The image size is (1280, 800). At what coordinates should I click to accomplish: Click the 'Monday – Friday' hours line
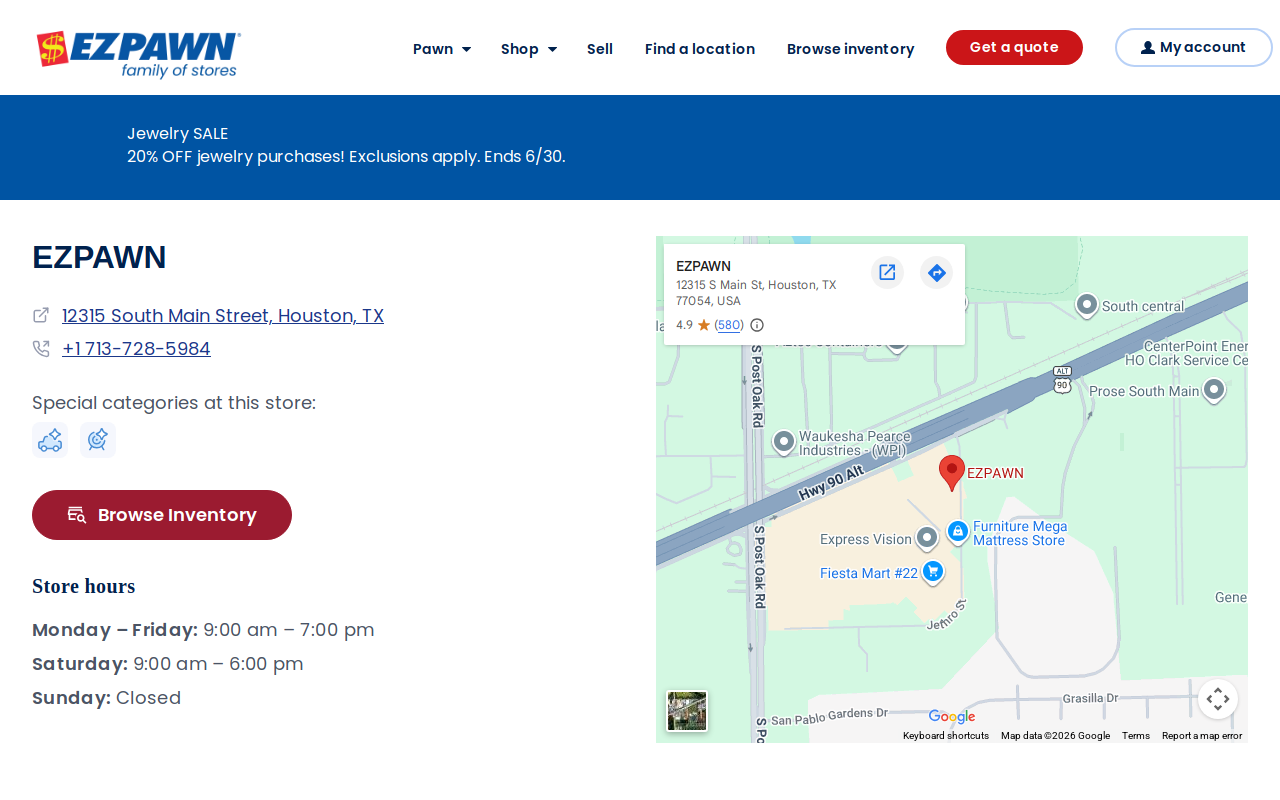pos(203,630)
